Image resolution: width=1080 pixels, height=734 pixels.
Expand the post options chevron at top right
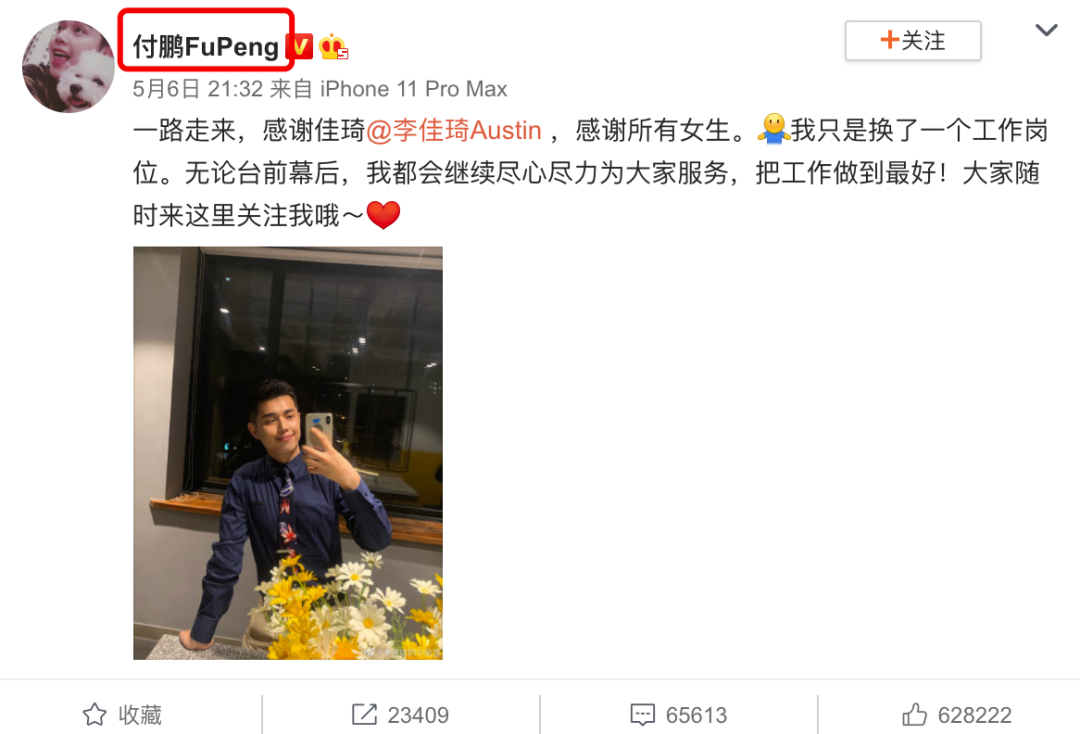coord(1046,30)
